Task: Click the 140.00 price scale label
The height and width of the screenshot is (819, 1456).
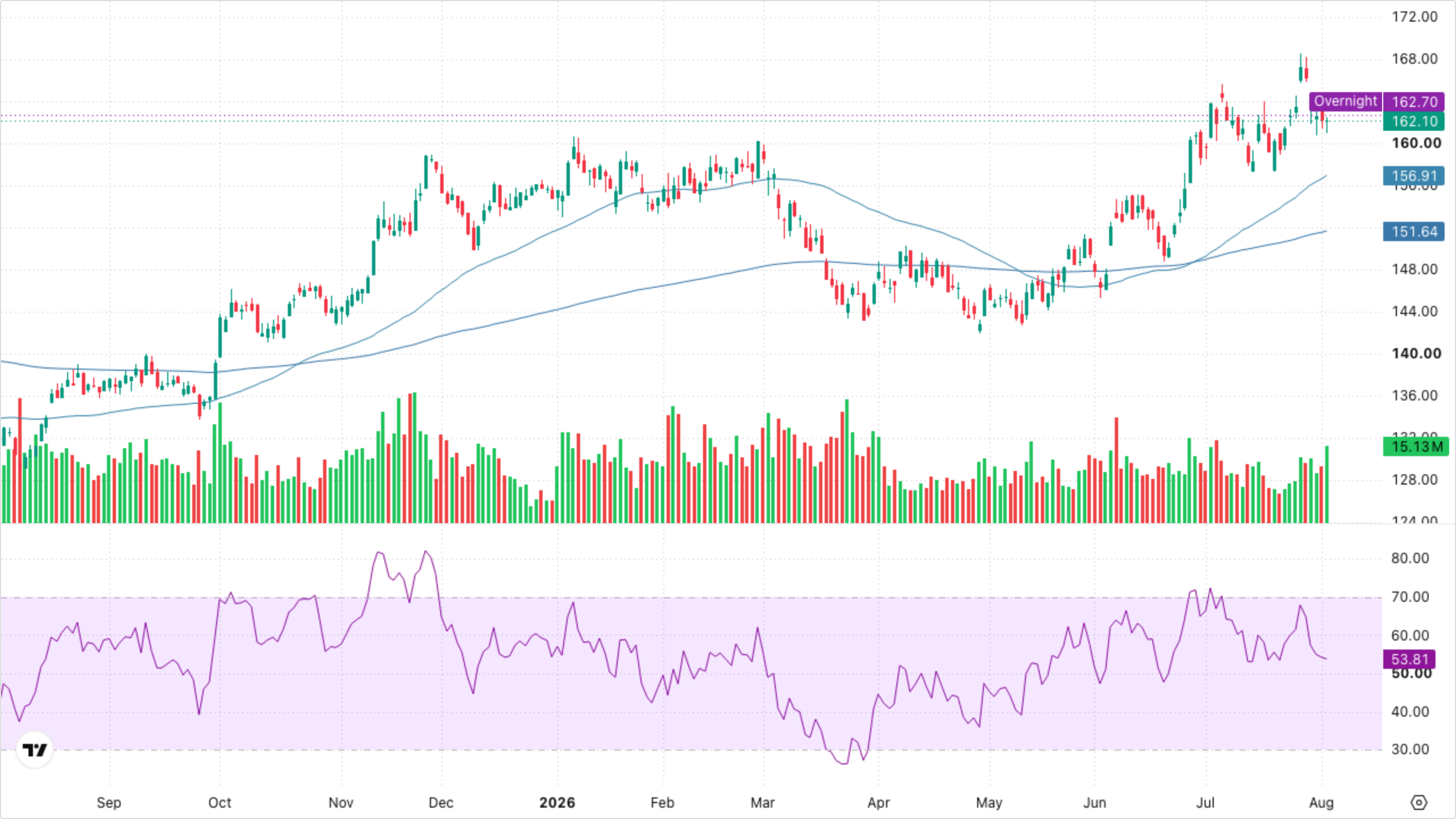Action: tap(1416, 353)
